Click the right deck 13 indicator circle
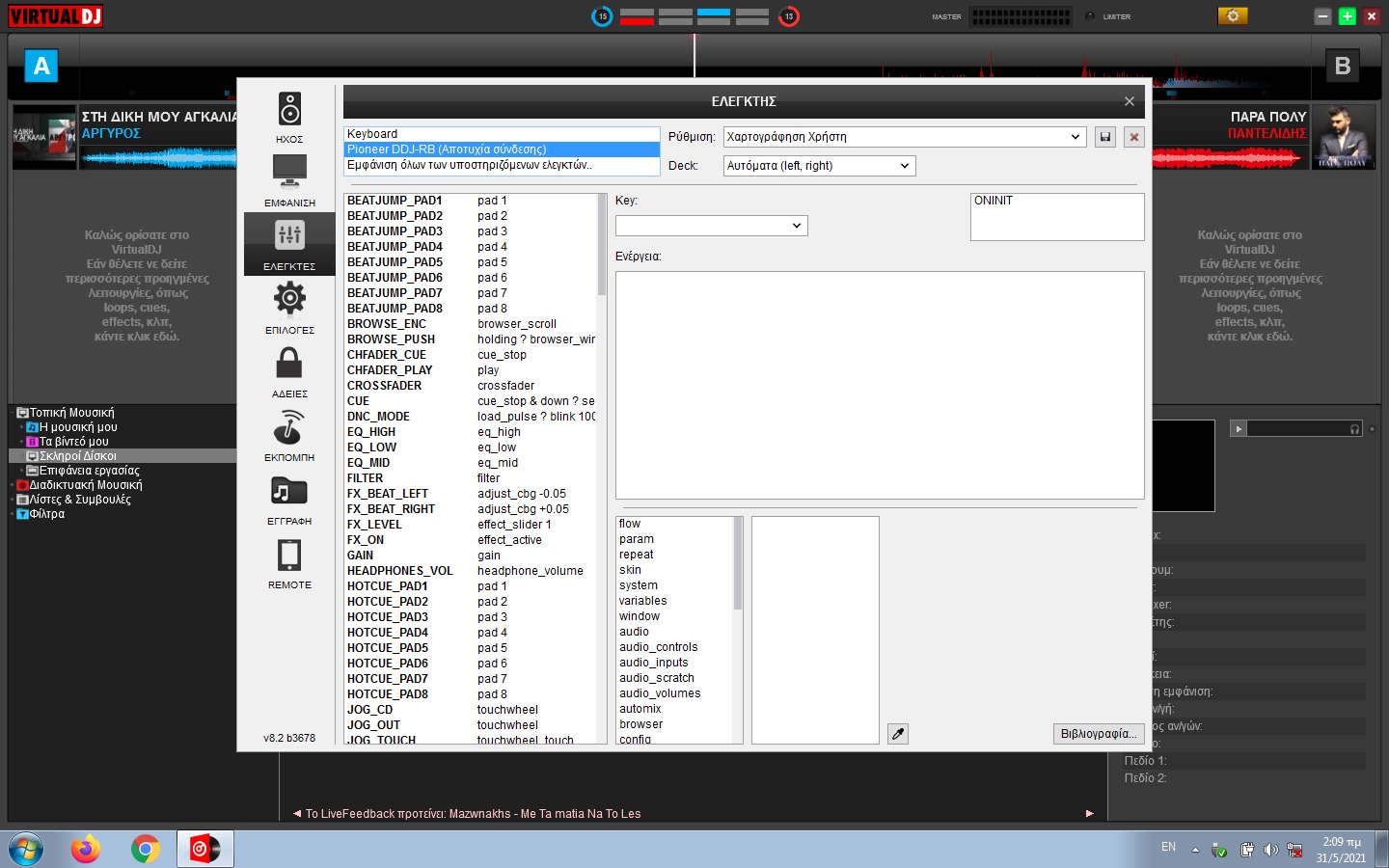Screen dimensions: 1389x868 tap(788, 16)
